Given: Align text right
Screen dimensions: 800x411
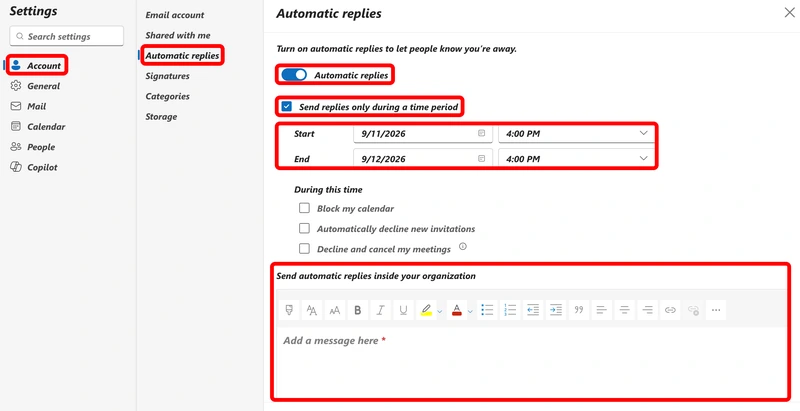Looking at the screenshot, I should coord(647,310).
